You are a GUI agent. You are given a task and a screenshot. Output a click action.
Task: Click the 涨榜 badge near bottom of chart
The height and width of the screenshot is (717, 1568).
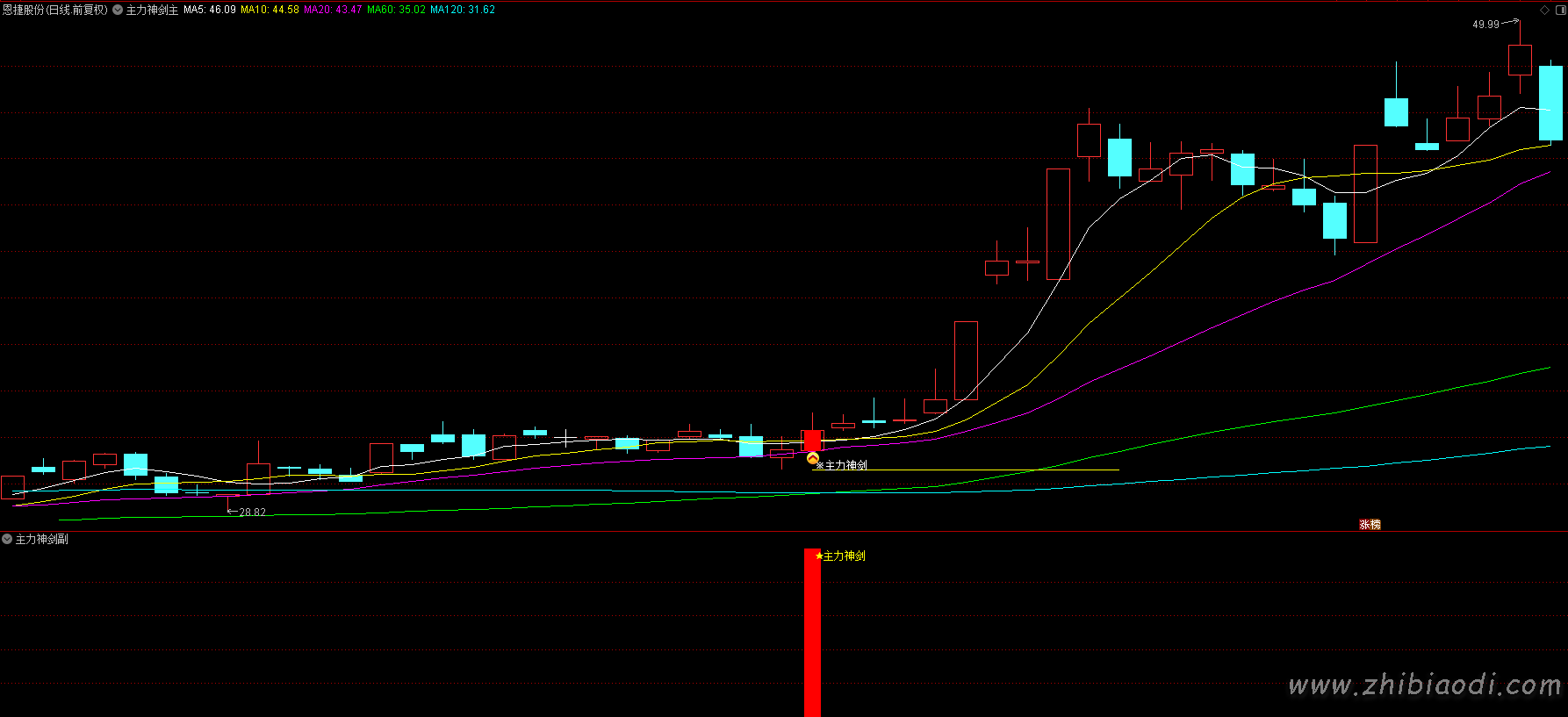click(x=1370, y=524)
